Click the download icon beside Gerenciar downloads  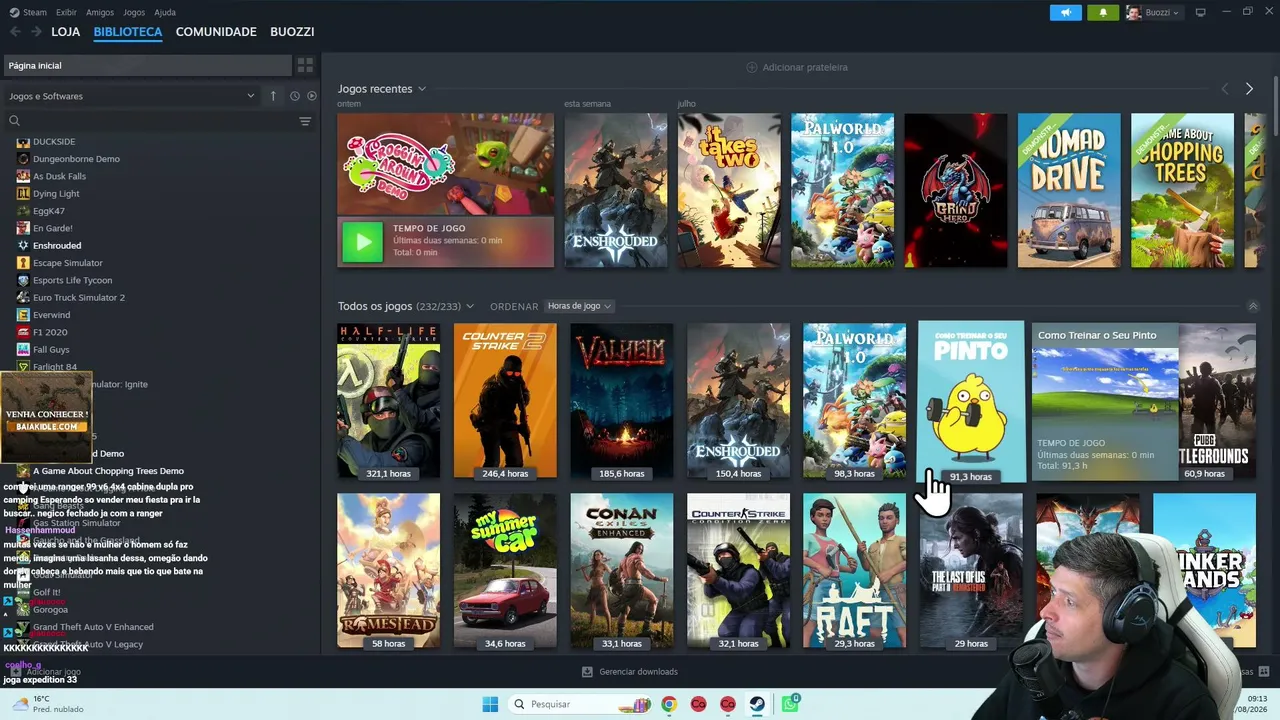pos(587,672)
